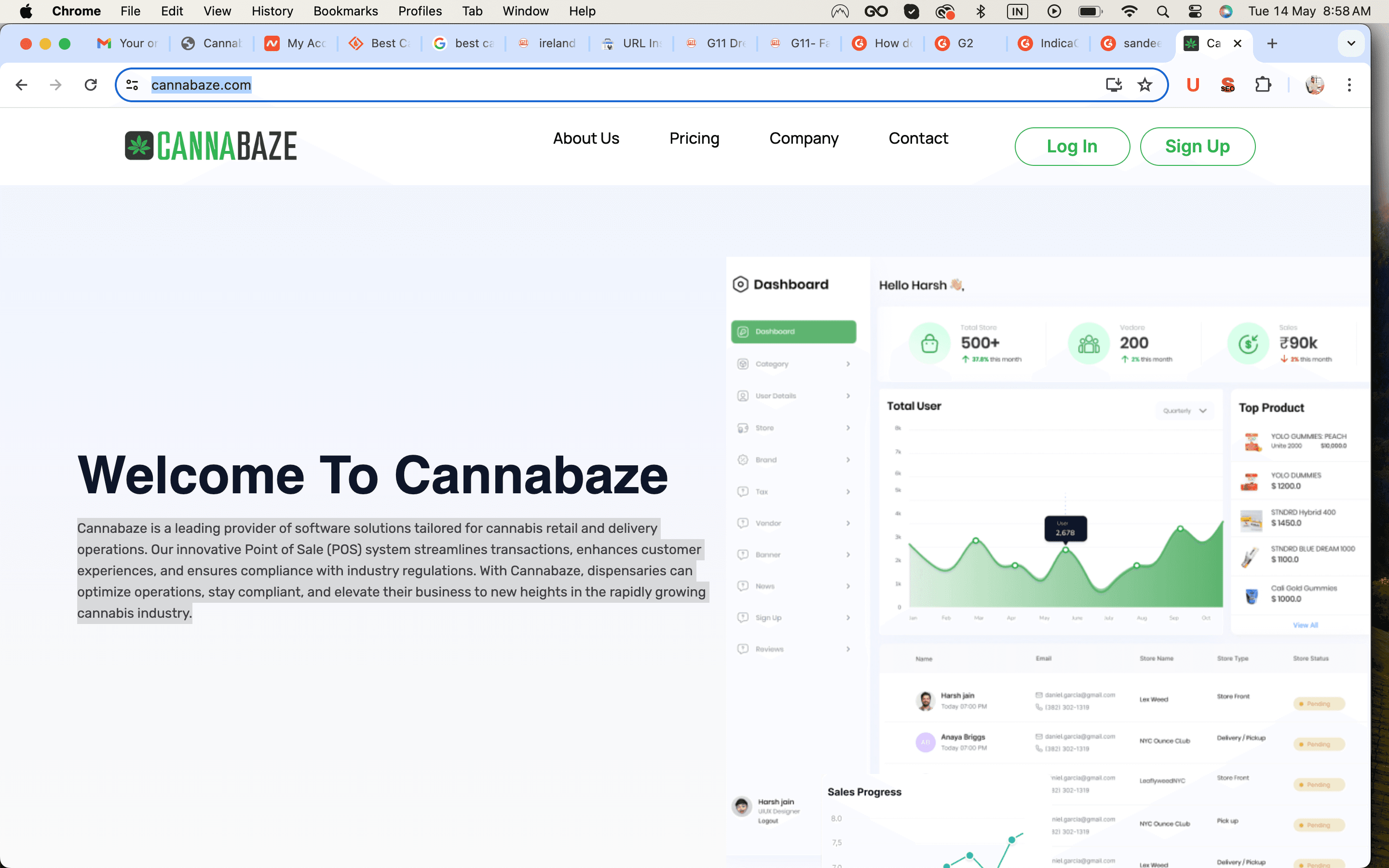Select the Dashboard item in the admin sidebar
The width and height of the screenshot is (1389, 868).
click(793, 331)
